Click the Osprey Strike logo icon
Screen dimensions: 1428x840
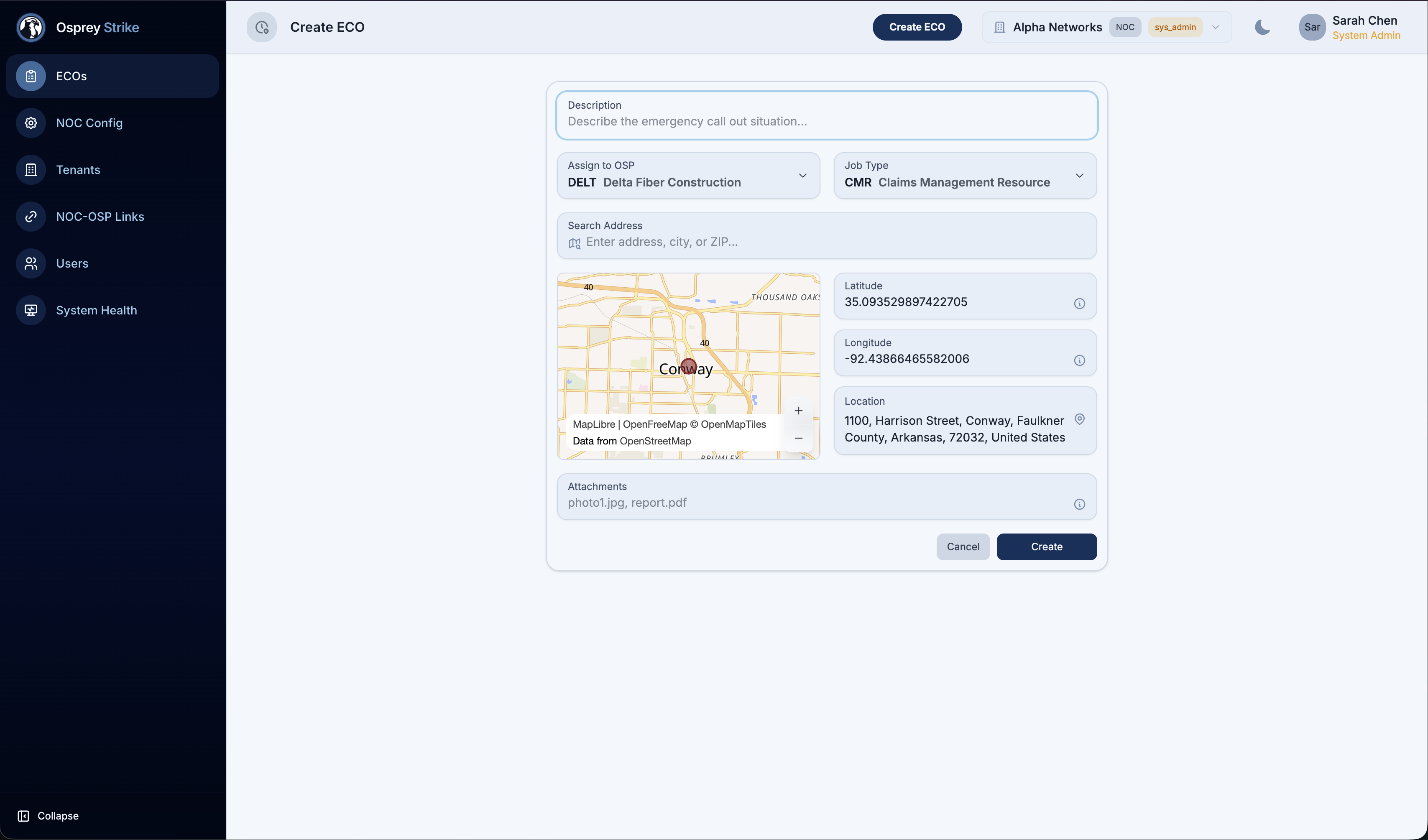point(31,27)
